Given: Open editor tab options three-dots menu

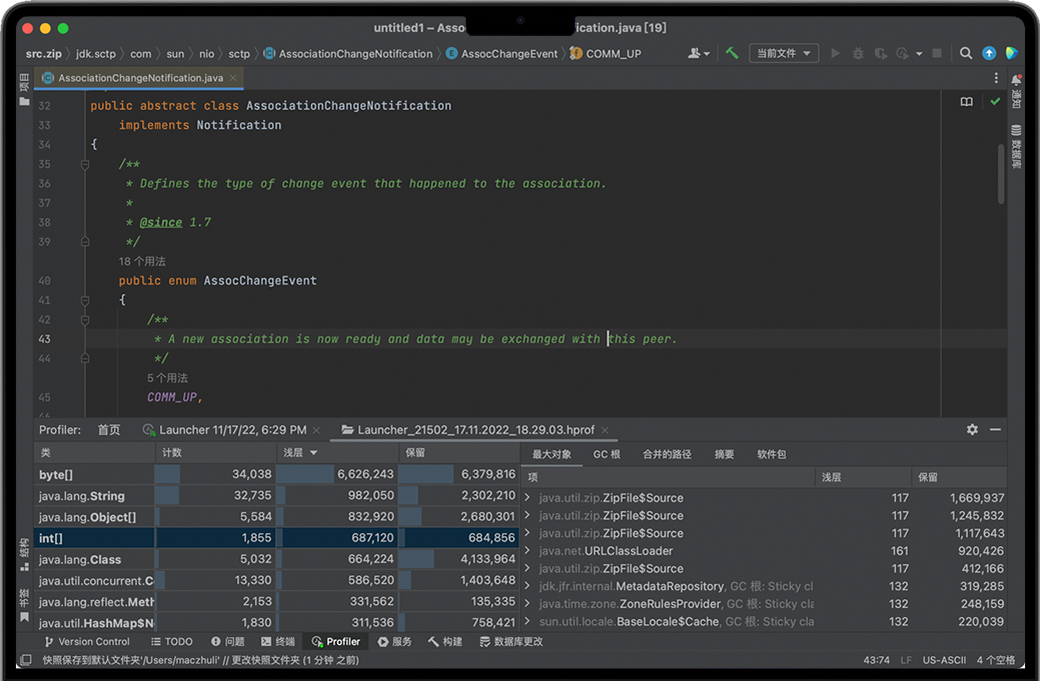Looking at the screenshot, I should tap(996, 77).
